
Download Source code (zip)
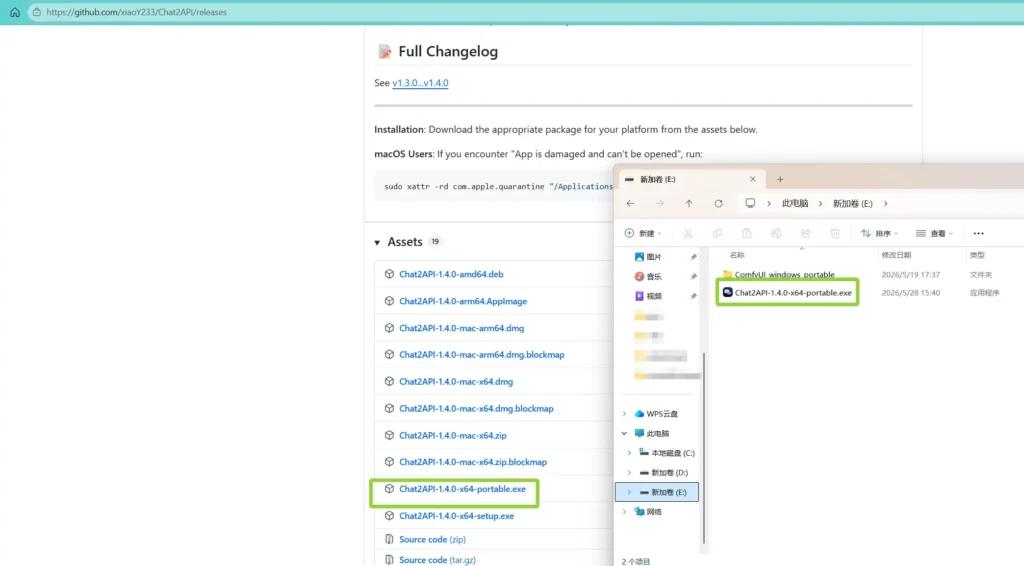pyautogui.click(x=432, y=539)
